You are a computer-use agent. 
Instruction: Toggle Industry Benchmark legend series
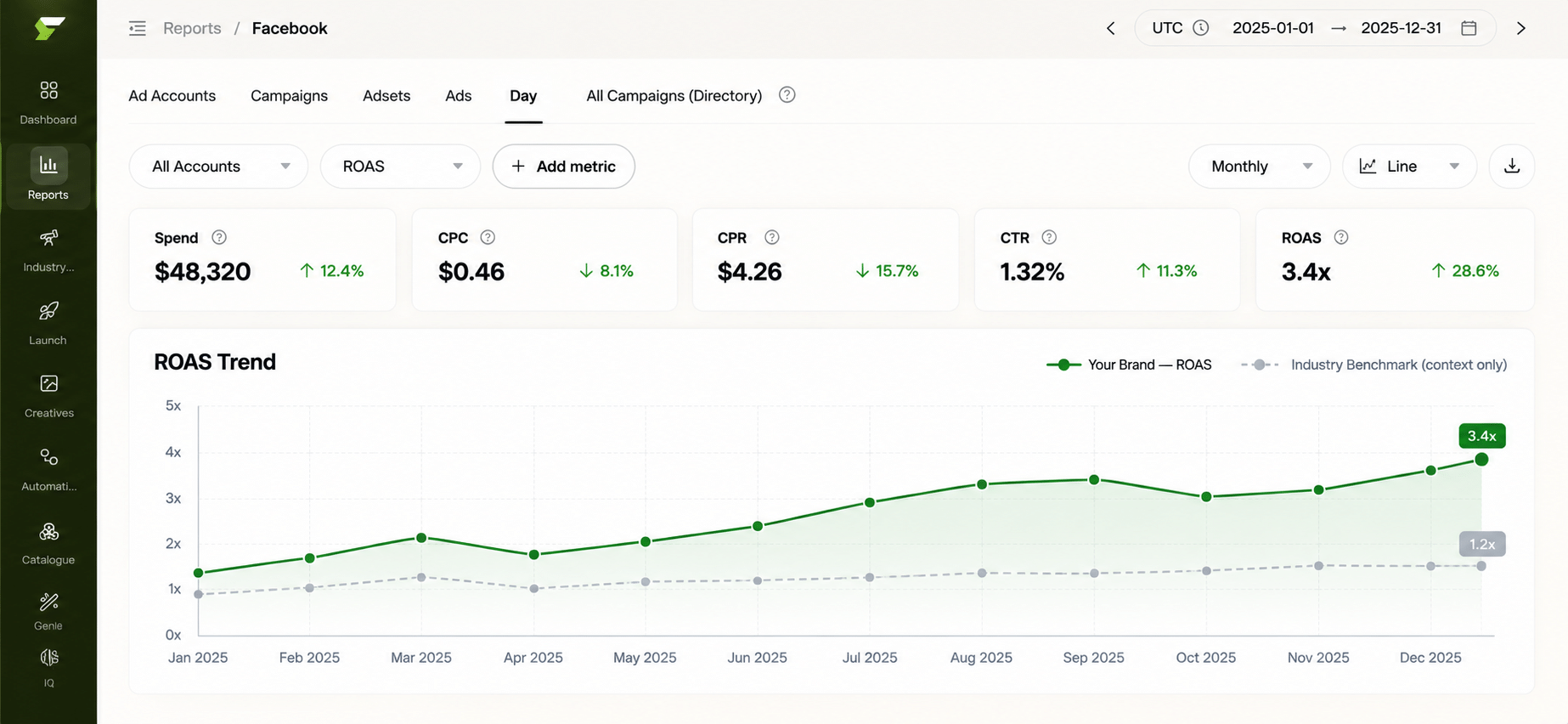click(x=1374, y=365)
